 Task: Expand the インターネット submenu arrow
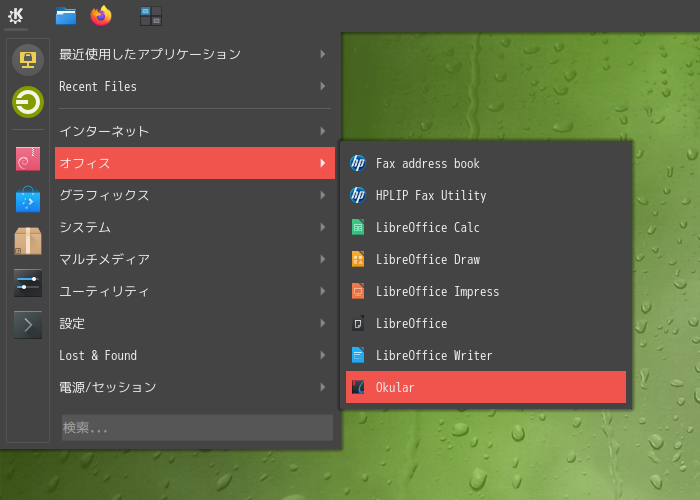tap(322, 131)
